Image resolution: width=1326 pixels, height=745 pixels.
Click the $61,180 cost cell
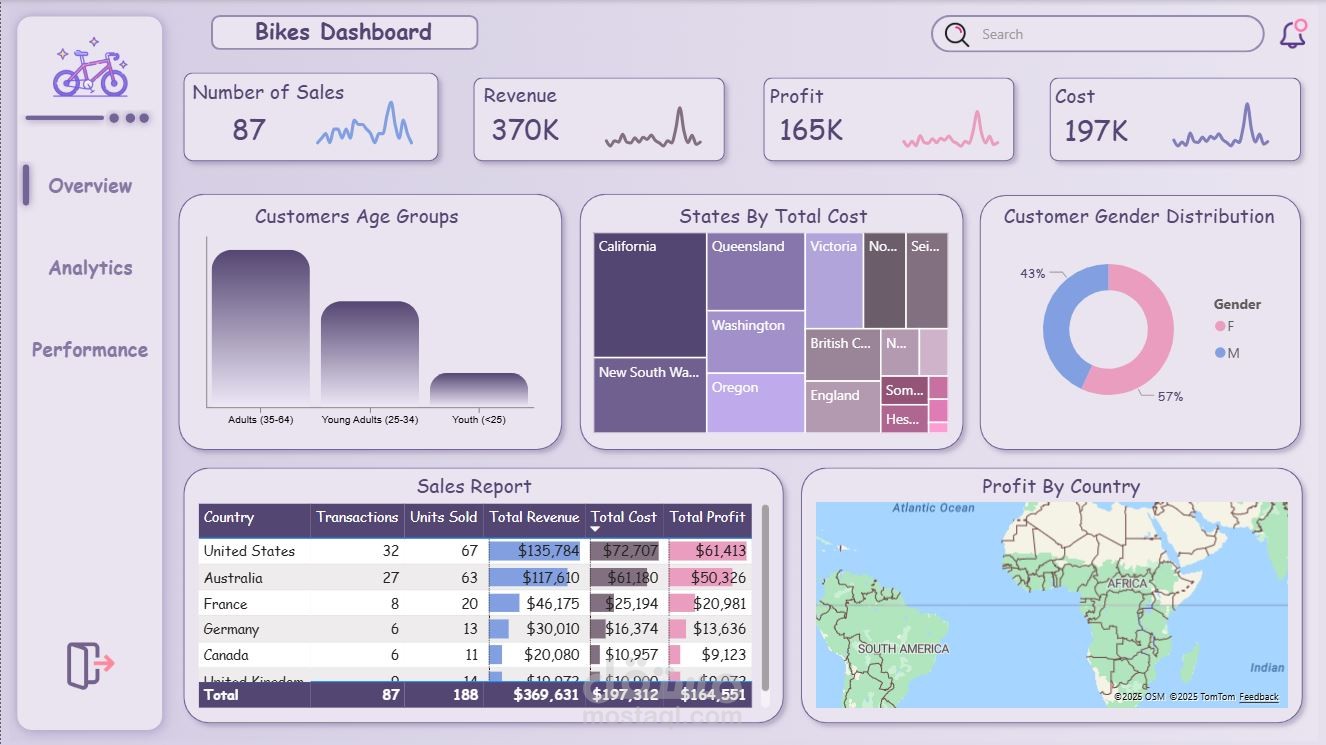(x=625, y=578)
